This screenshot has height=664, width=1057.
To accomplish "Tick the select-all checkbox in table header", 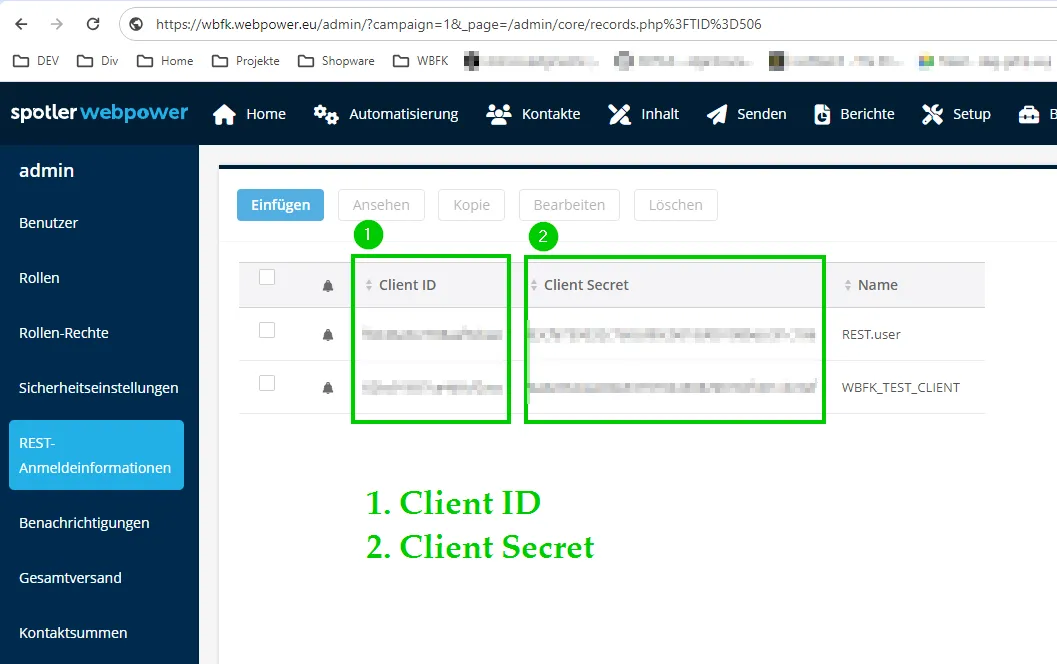I will (x=267, y=277).
